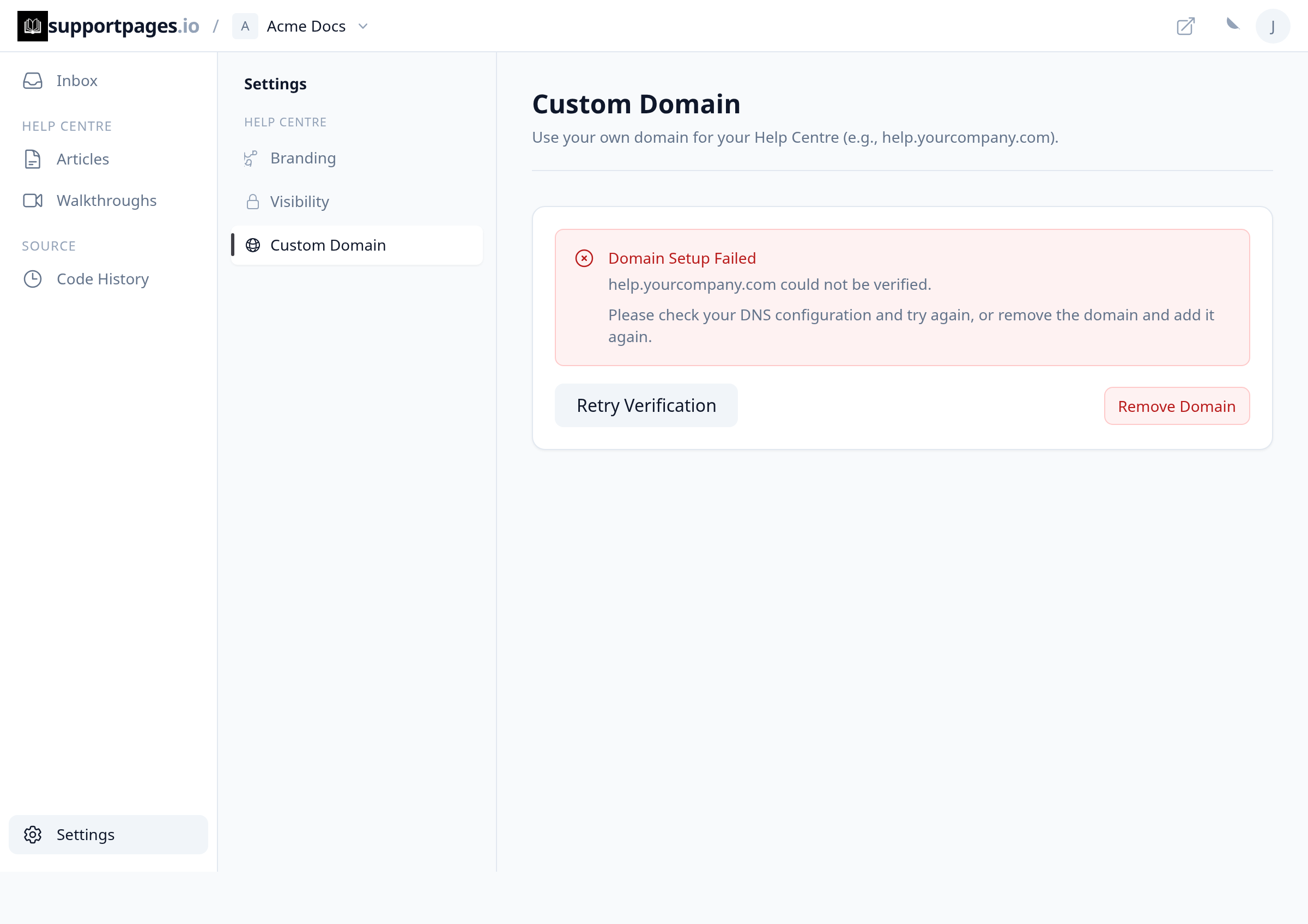Click the Walkthroughs video camera icon

[33, 201]
